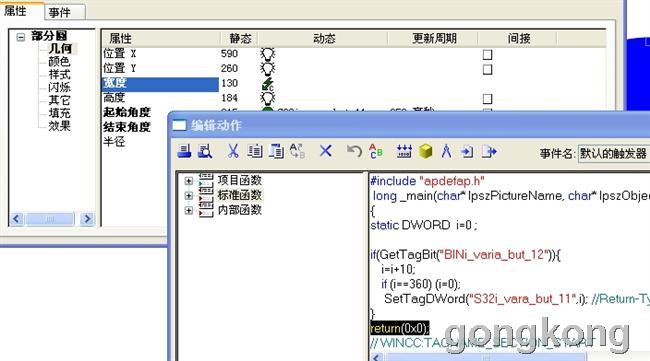Click the find and replace A-B icon
The height and width of the screenshot is (361, 650).
click(297, 151)
